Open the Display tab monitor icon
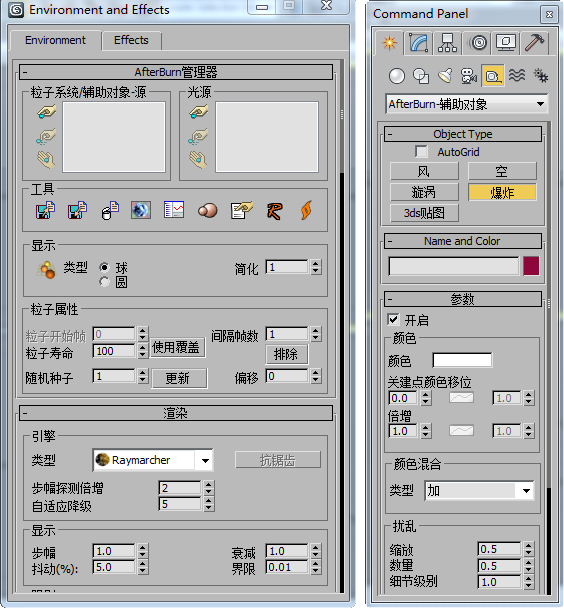Viewport: 564px width, 608px height. [506, 43]
